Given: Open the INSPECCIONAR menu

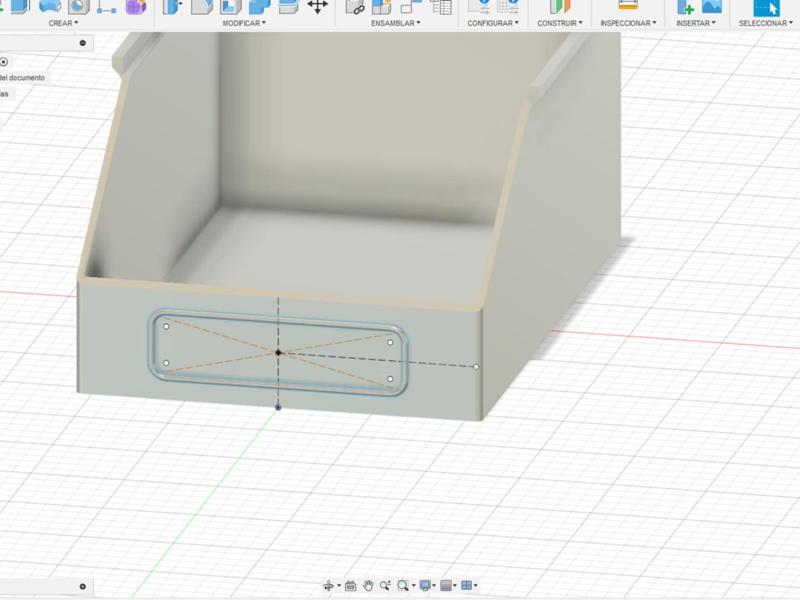Looking at the screenshot, I should tap(628, 23).
